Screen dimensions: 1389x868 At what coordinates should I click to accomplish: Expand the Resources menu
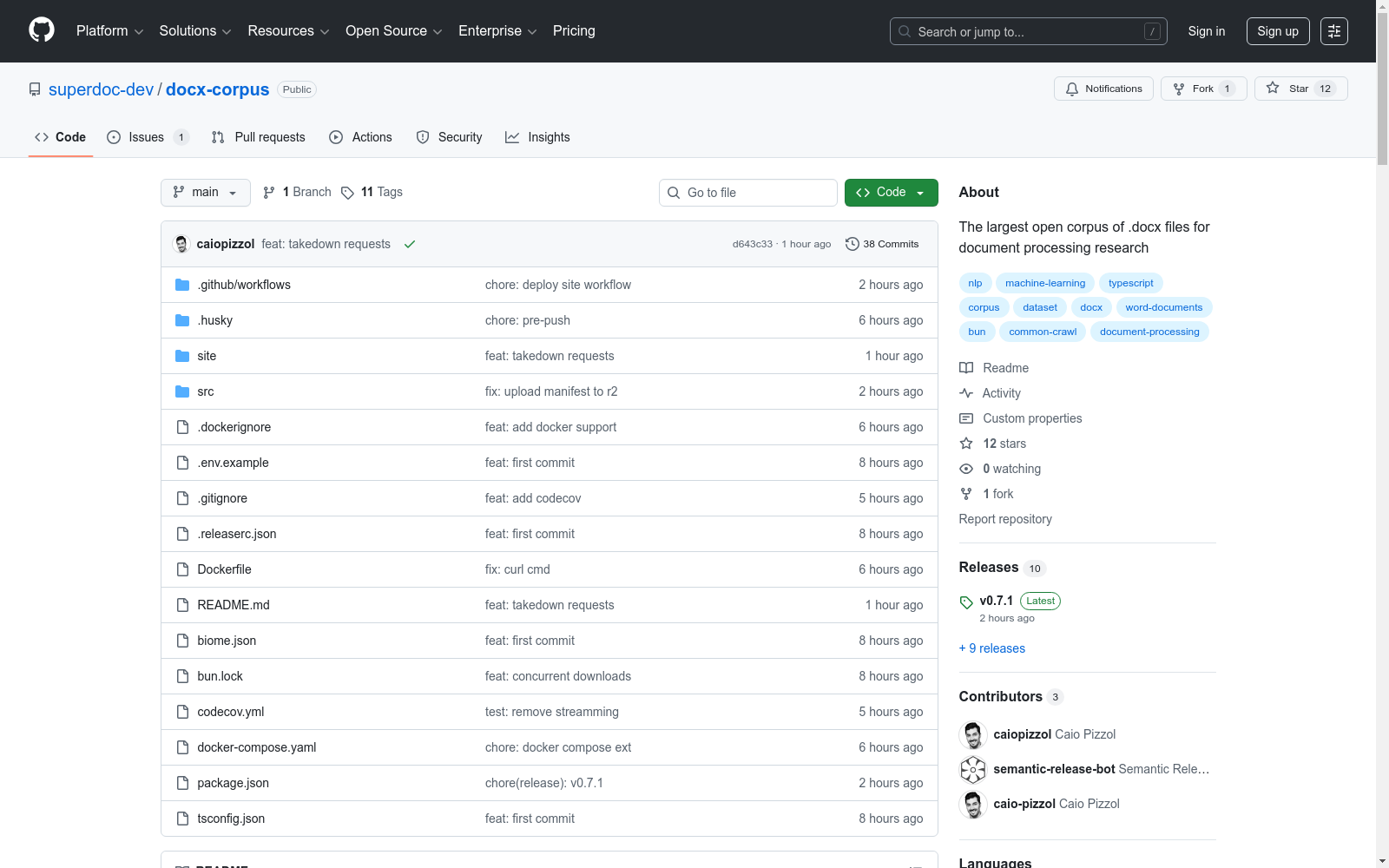pos(288,31)
